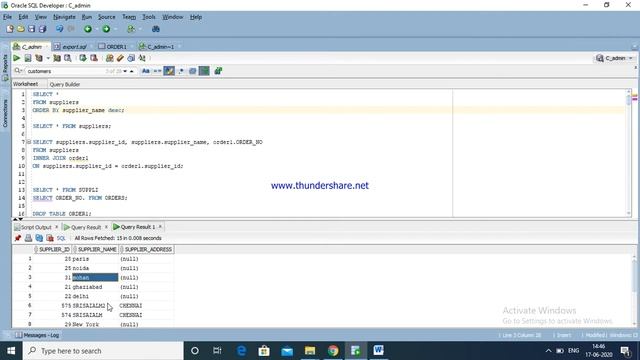Toggle Highlight occurrences in find bar
Screen dimensions: 640x360
[169, 71]
